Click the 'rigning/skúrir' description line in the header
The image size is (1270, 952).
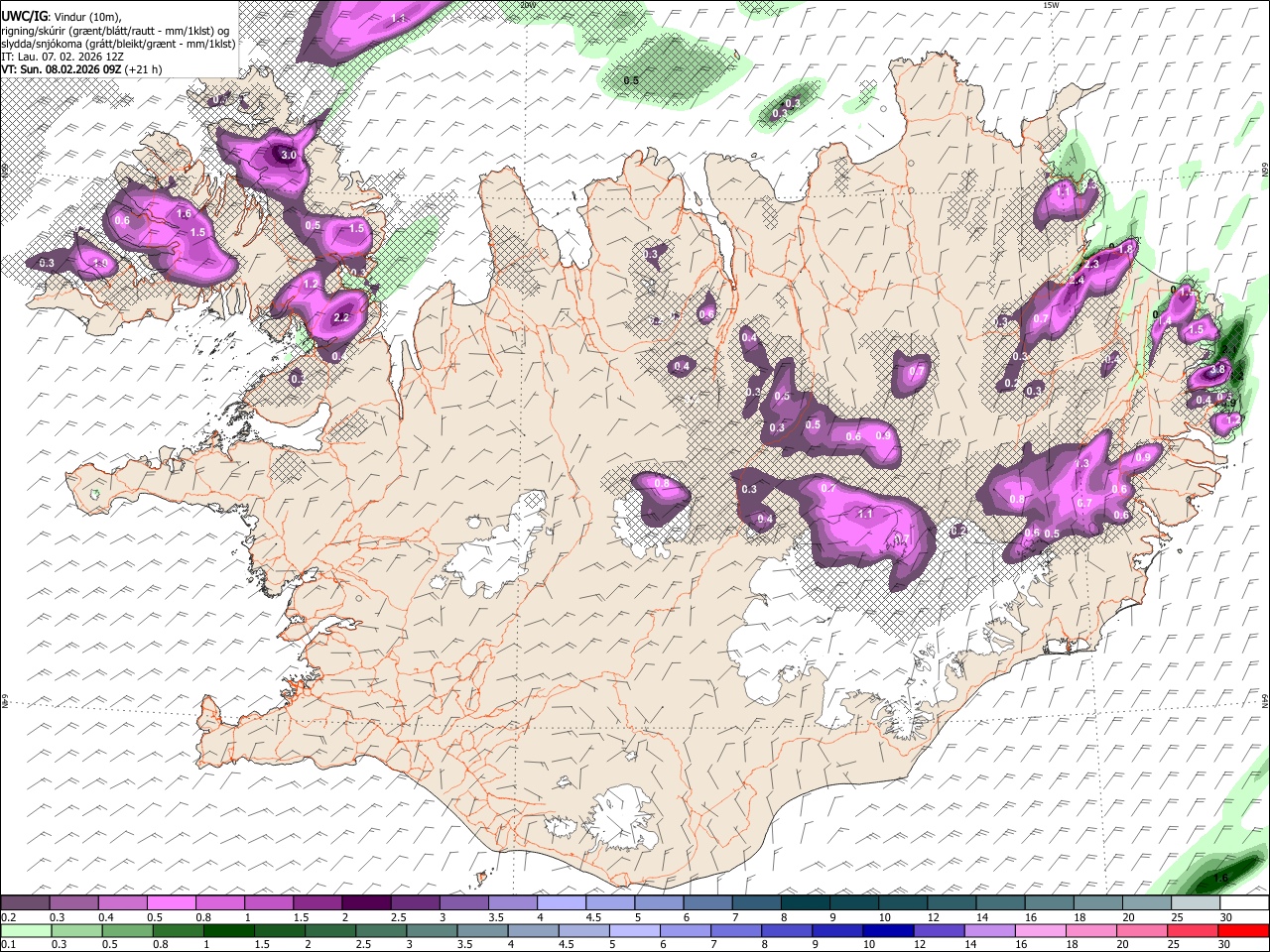point(115,31)
